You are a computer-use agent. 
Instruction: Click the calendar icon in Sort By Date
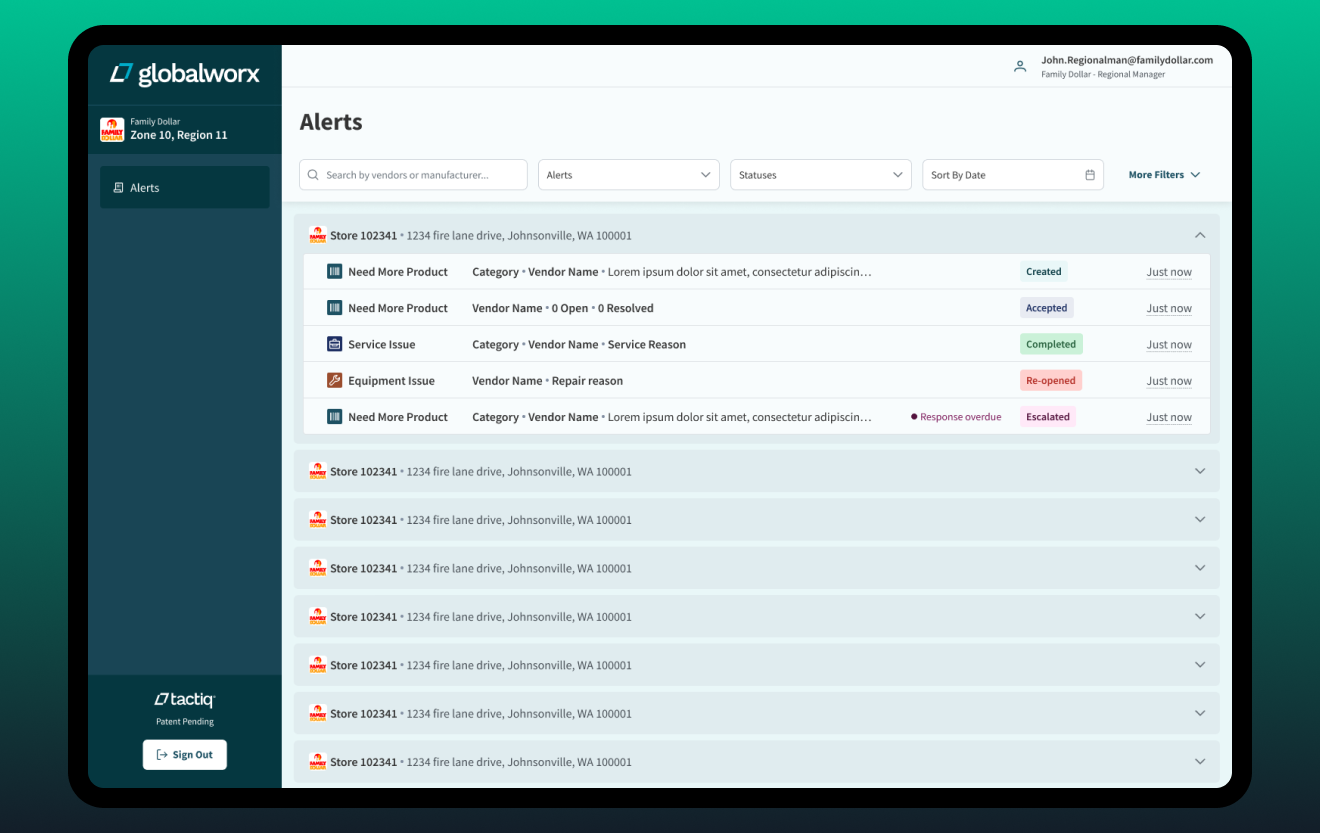1090,175
